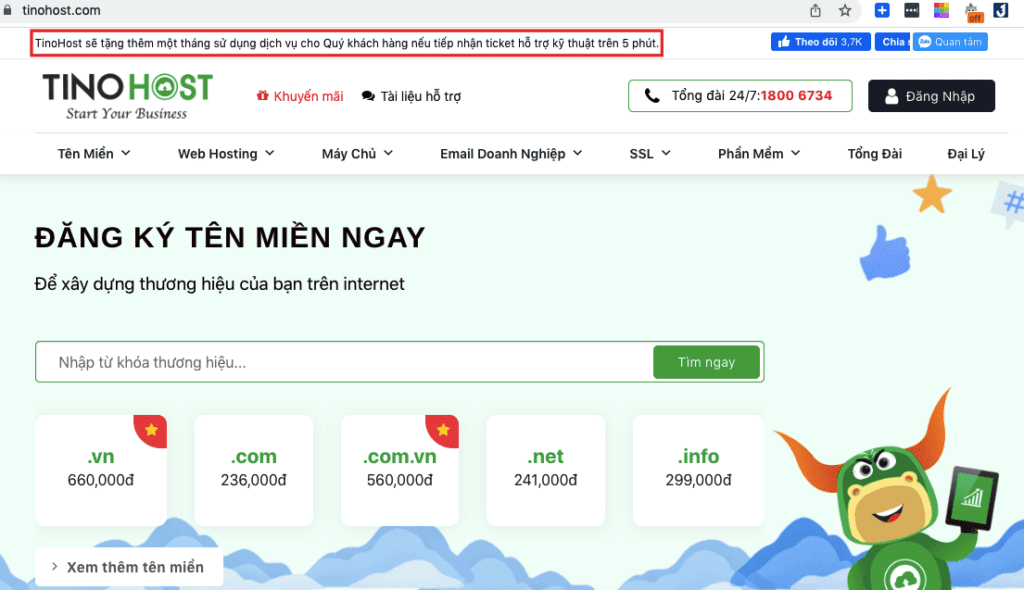Expand the Tên Miền menu
This screenshot has height=590, width=1024.
[94, 154]
